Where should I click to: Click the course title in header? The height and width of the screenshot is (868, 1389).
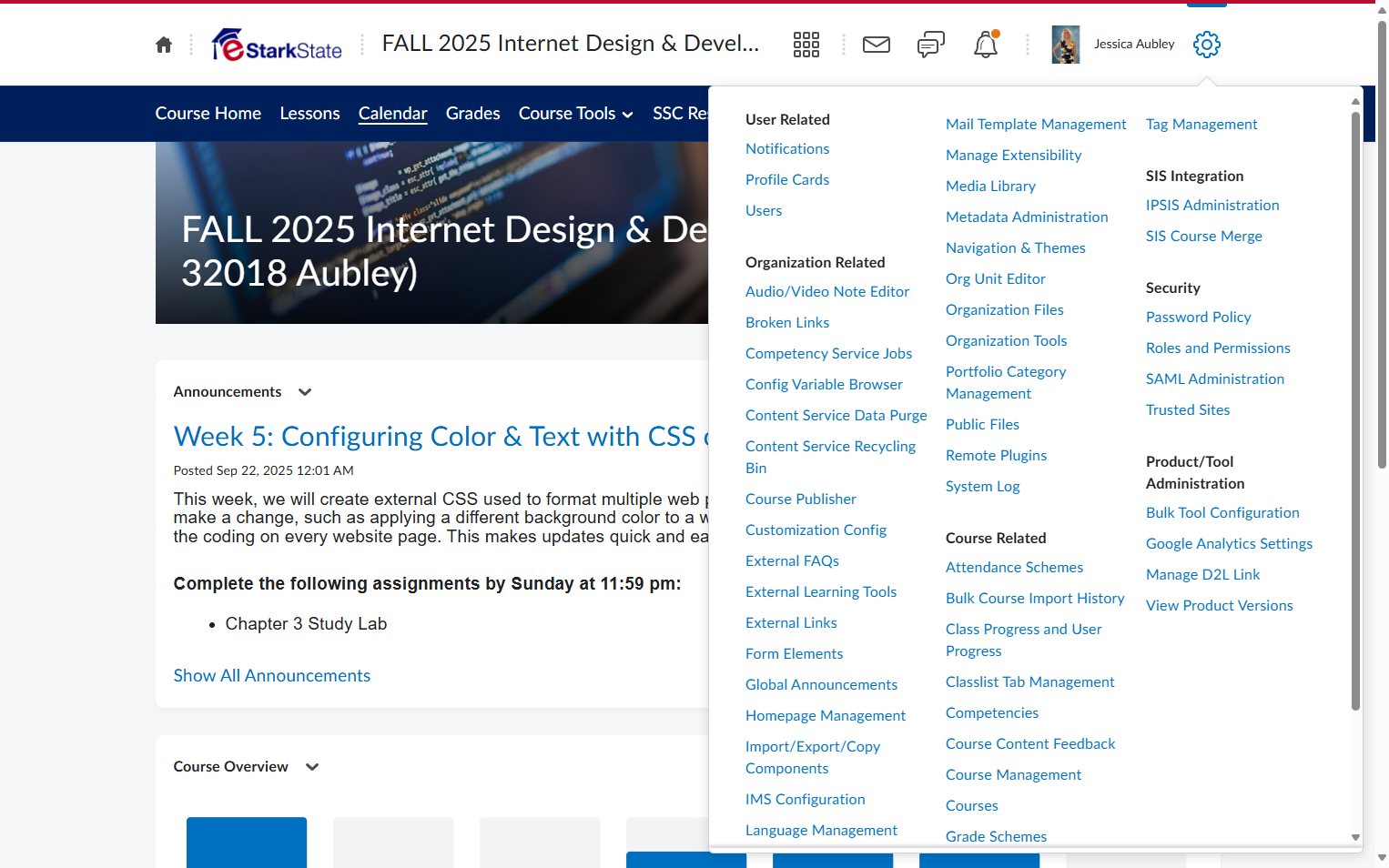[571, 44]
